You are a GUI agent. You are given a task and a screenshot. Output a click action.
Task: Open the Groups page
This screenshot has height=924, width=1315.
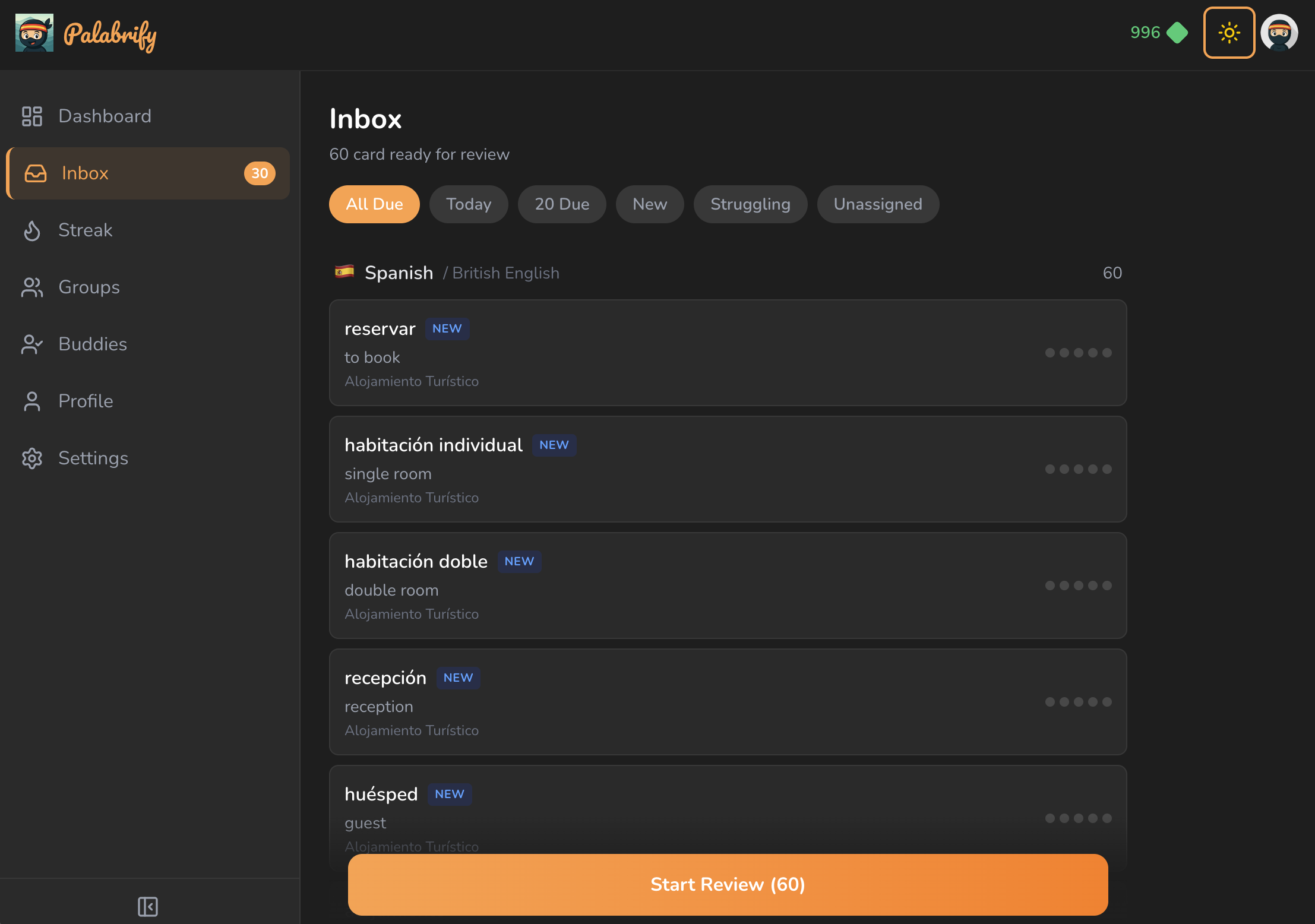coord(148,287)
